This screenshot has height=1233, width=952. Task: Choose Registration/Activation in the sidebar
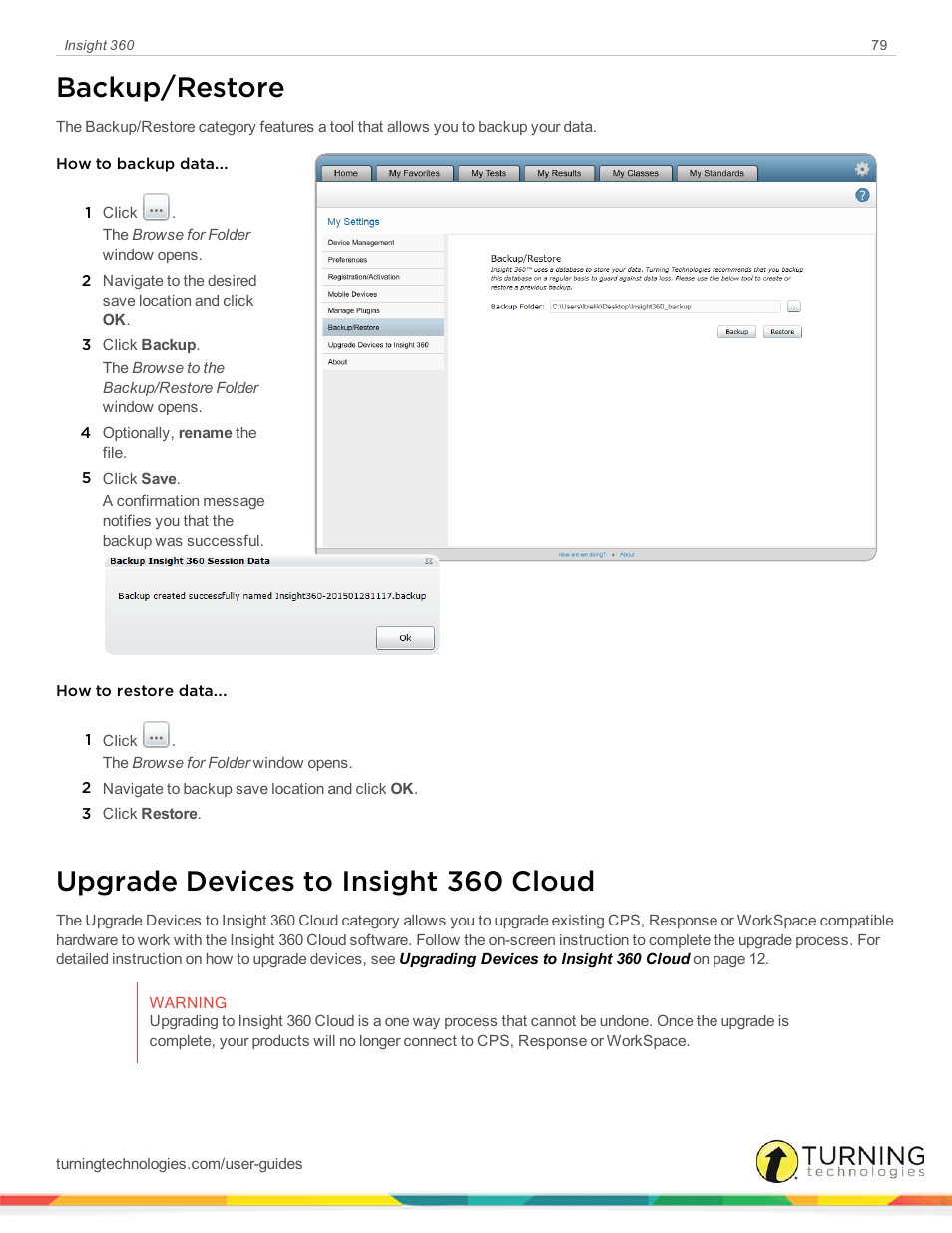(383, 277)
